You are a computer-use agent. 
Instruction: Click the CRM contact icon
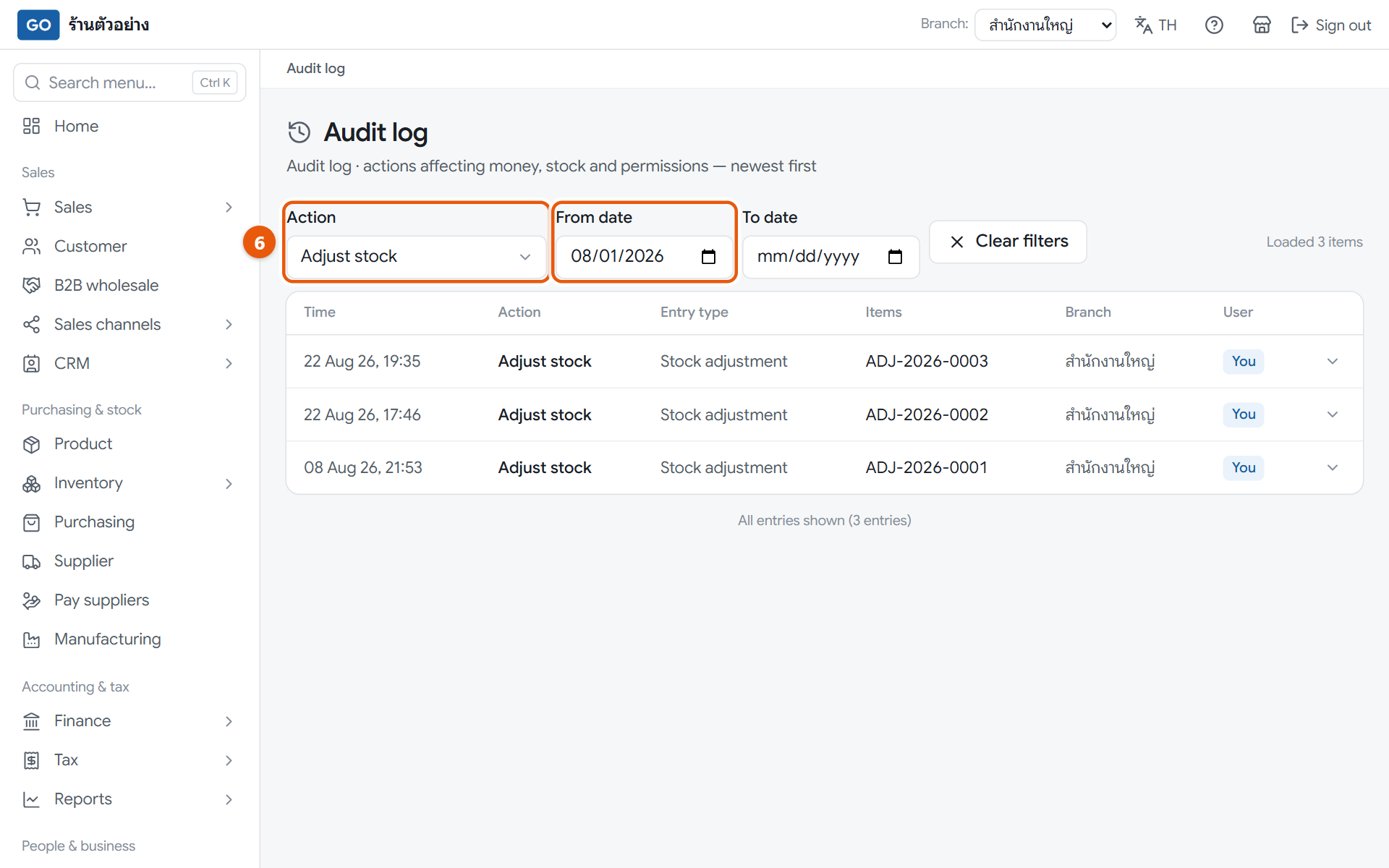[x=31, y=364]
